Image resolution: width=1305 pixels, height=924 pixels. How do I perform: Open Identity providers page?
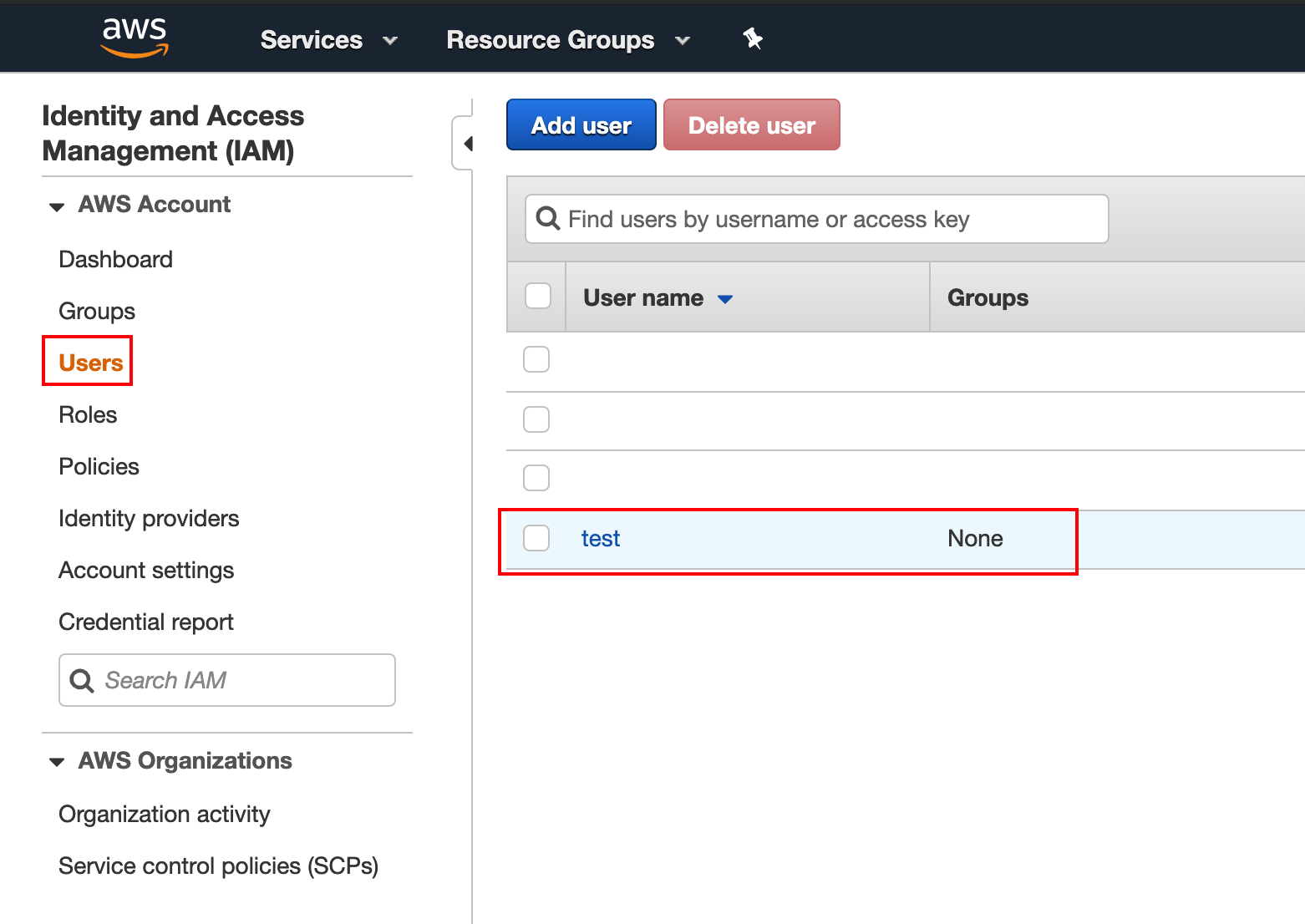[x=149, y=519]
